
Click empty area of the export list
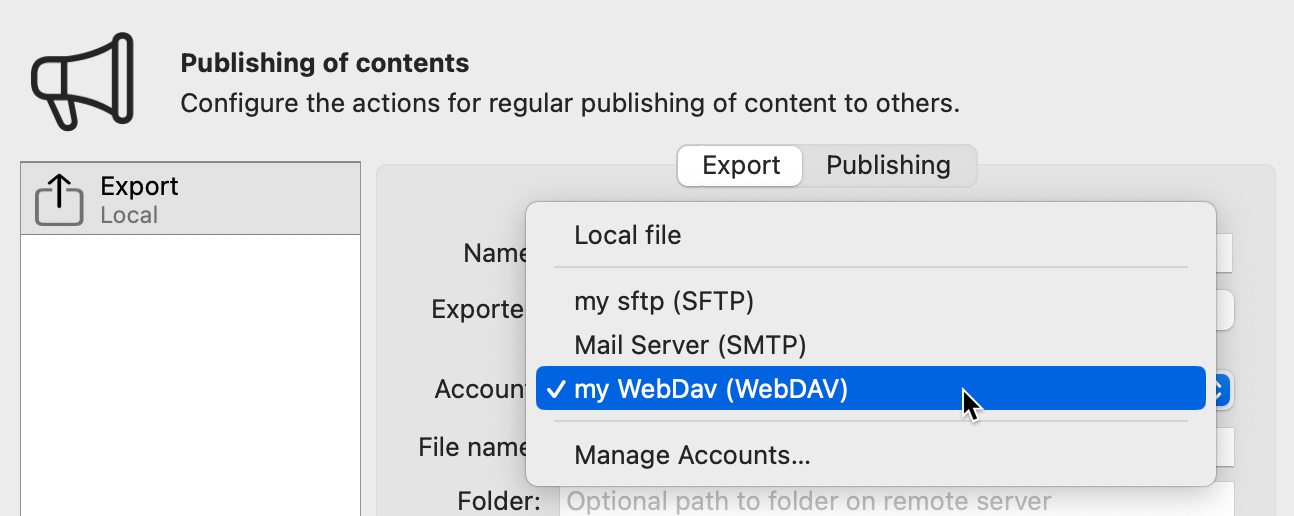[190, 380]
